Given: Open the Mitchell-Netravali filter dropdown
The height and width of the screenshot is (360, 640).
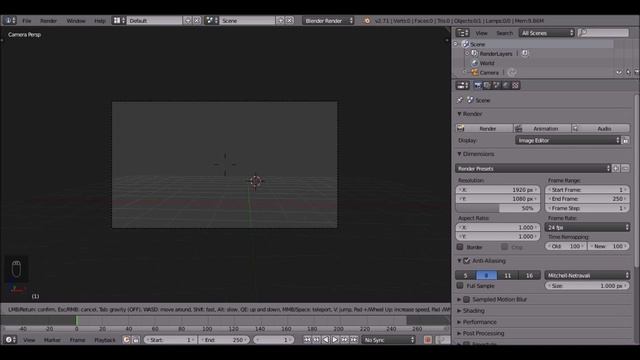Looking at the screenshot, I should coord(587,276).
